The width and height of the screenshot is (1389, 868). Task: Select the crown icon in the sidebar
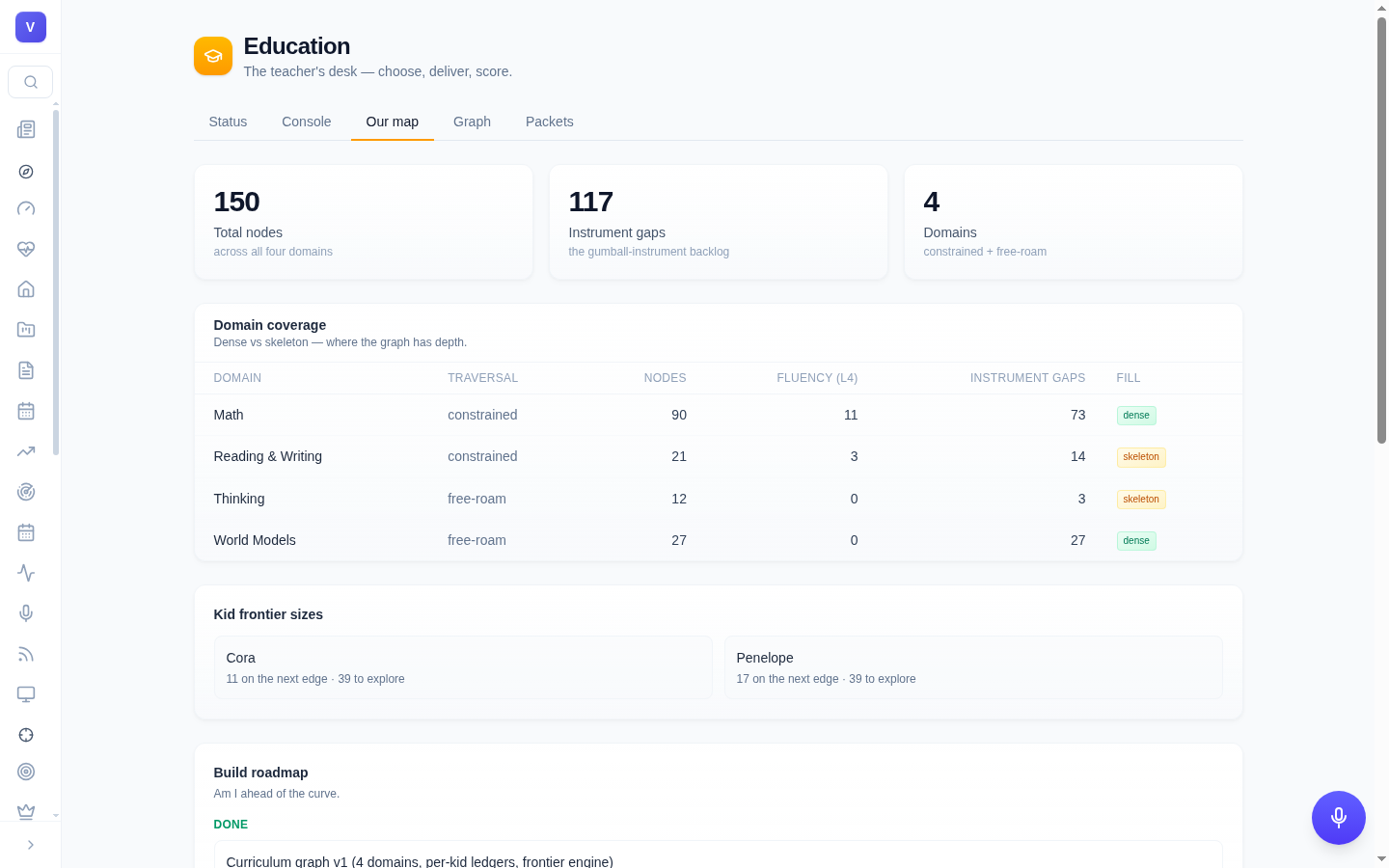coord(26,811)
